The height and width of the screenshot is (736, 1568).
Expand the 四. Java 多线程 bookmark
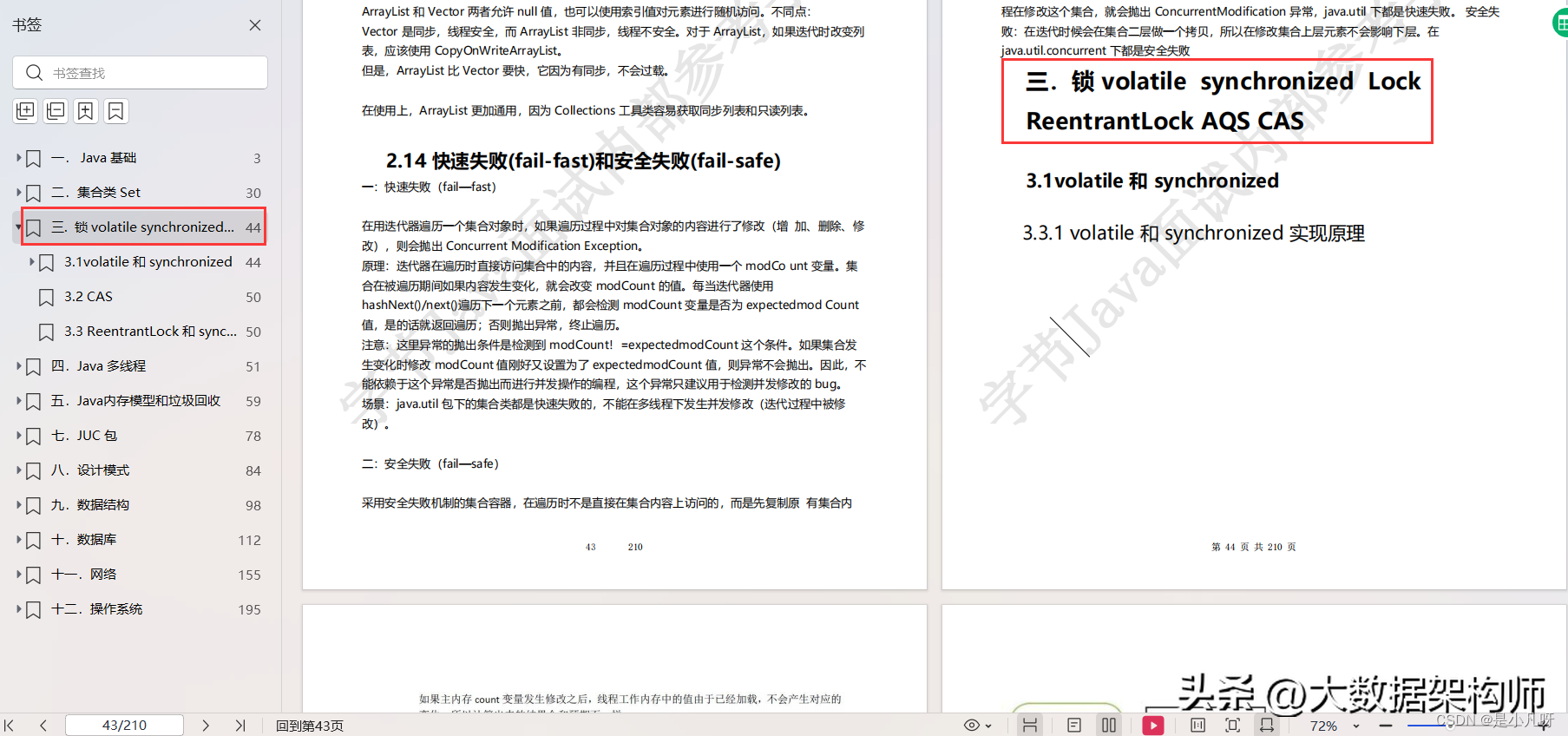[x=18, y=366]
